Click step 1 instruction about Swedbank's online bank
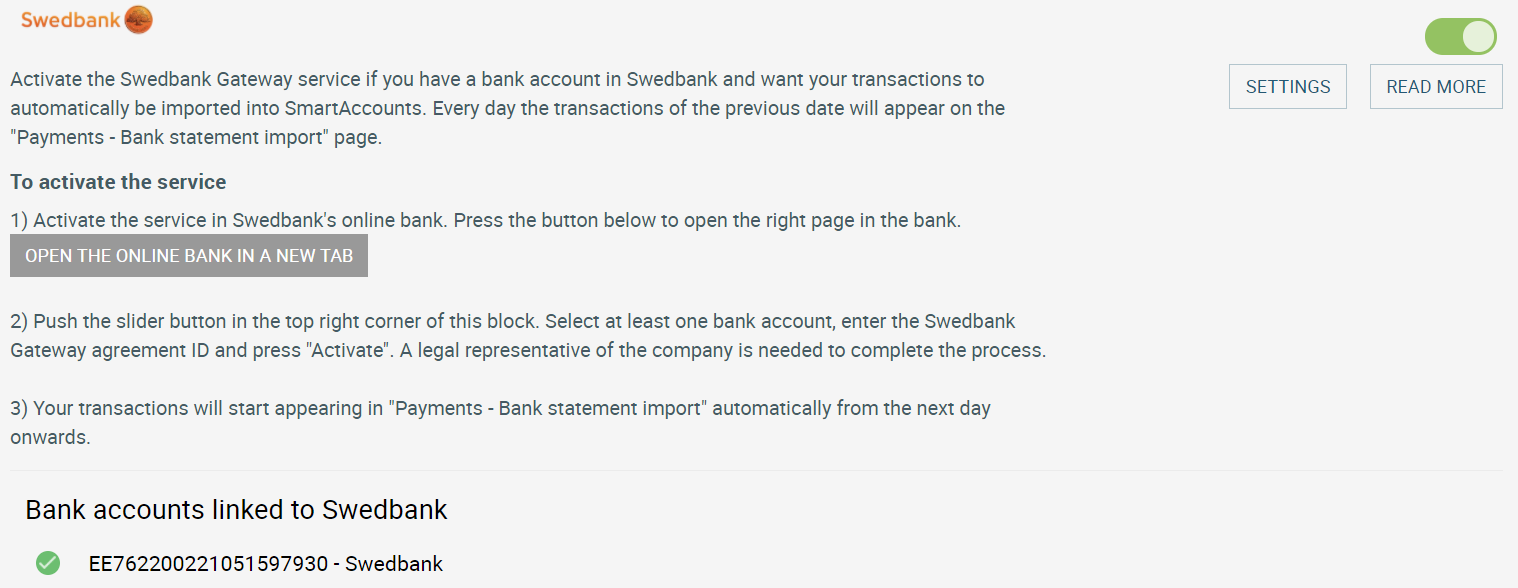Screen dimensions: 1518x588 click(x=485, y=221)
